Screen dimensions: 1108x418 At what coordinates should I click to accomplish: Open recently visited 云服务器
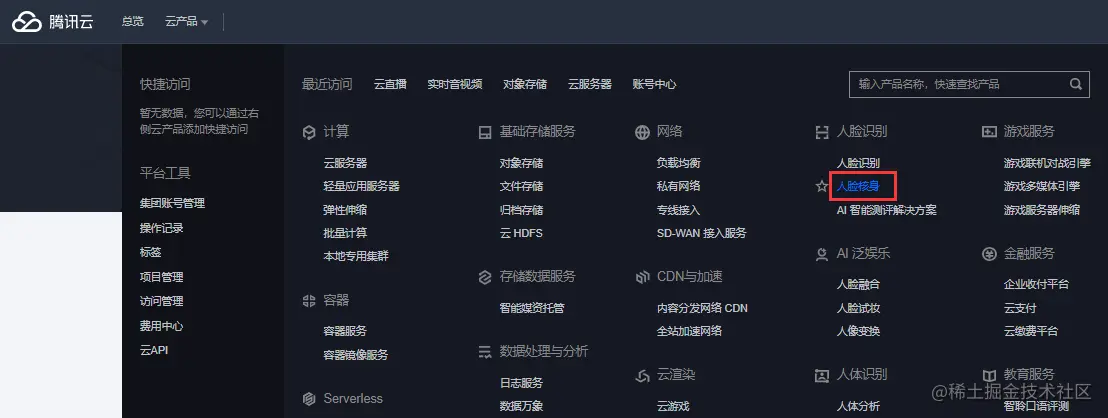click(589, 84)
